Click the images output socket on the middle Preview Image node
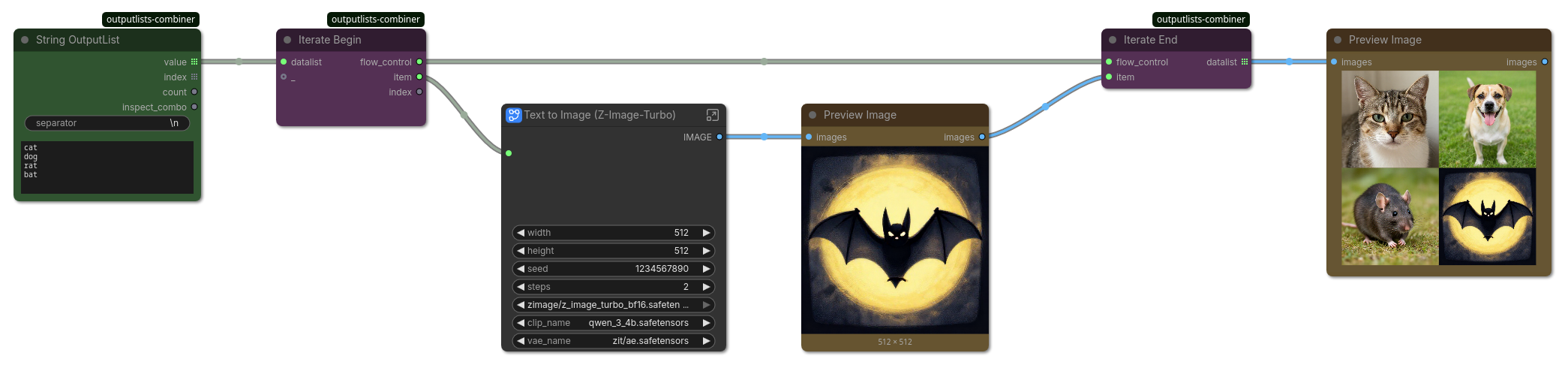Image resolution: width=1568 pixels, height=368 pixels. [x=982, y=137]
